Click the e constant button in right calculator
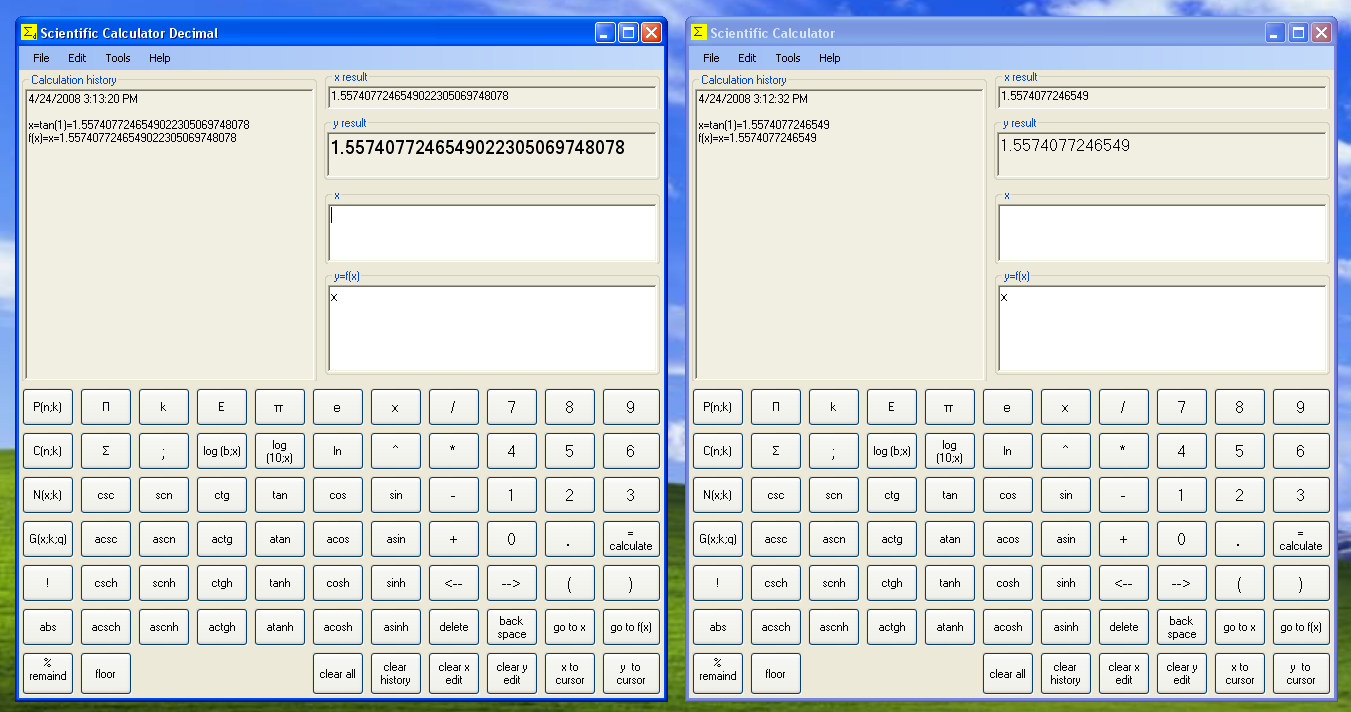The width and height of the screenshot is (1351, 712). 1008,407
